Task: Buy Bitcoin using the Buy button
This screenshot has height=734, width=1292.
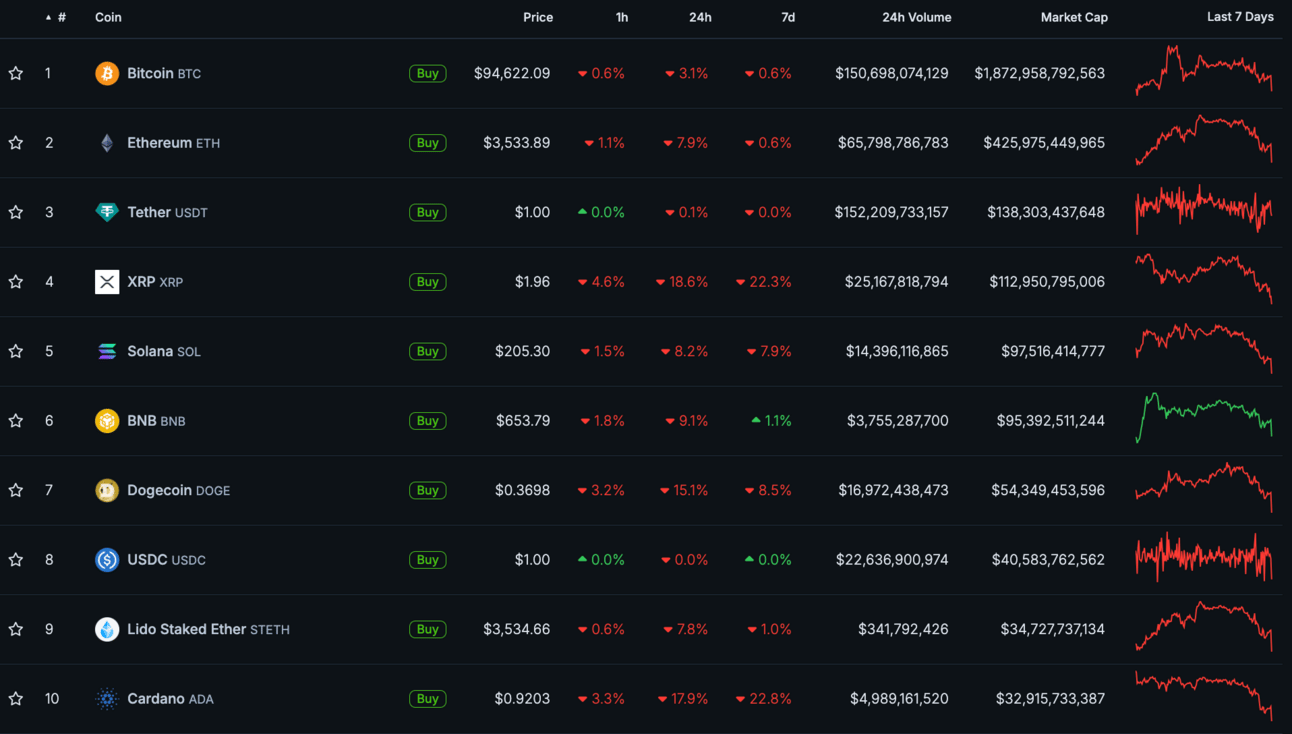Action: click(x=427, y=73)
